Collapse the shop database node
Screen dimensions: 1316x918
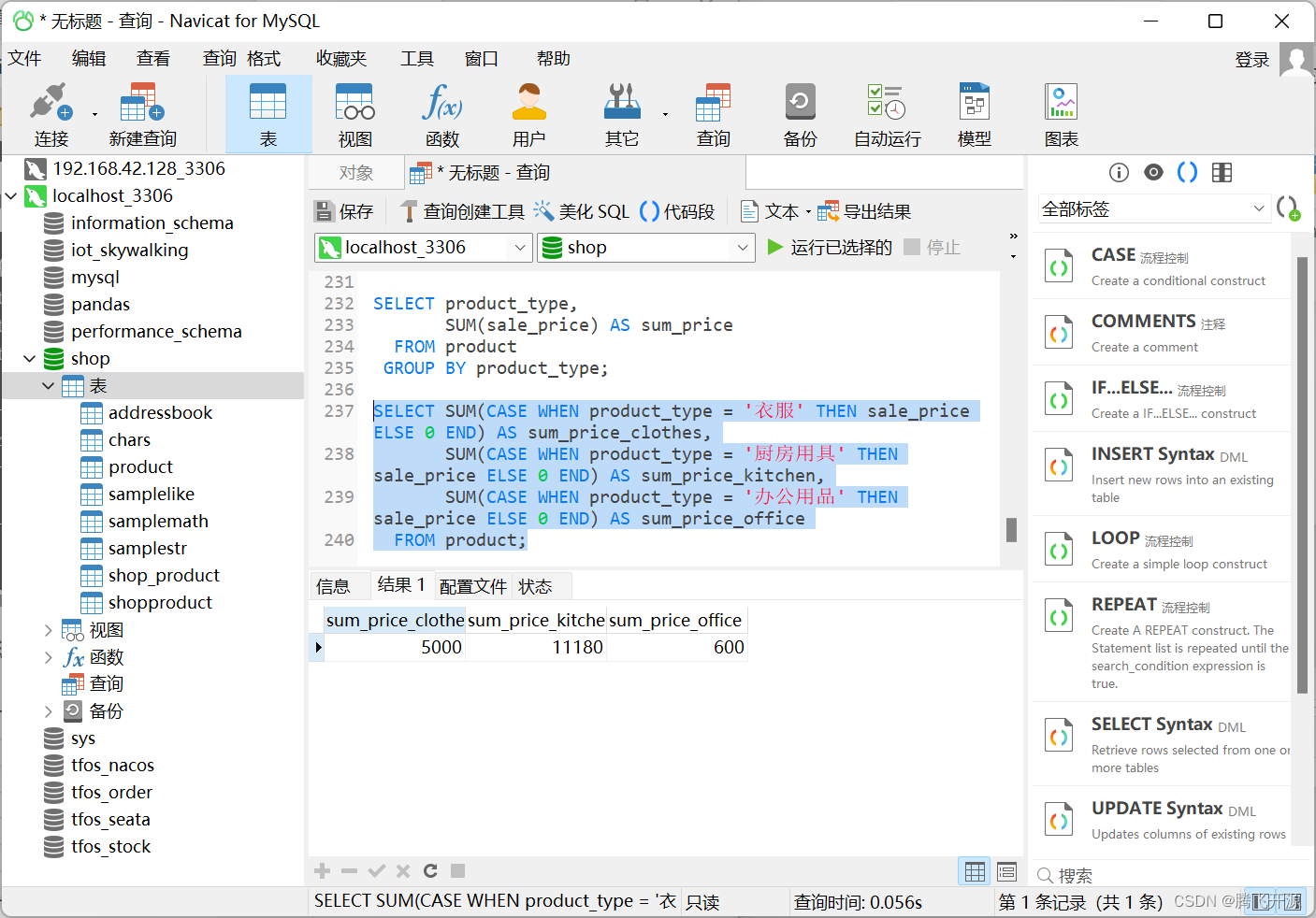click(x=30, y=359)
